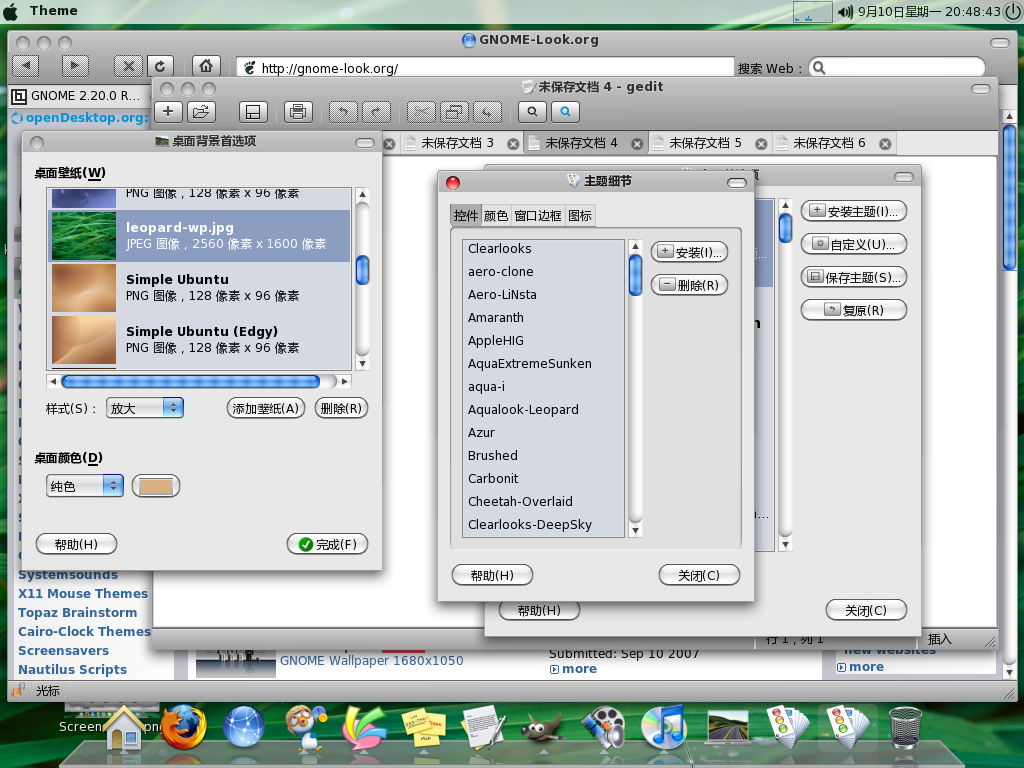Click the browser URL address field
The height and width of the screenshot is (768, 1024).
tap(485, 68)
